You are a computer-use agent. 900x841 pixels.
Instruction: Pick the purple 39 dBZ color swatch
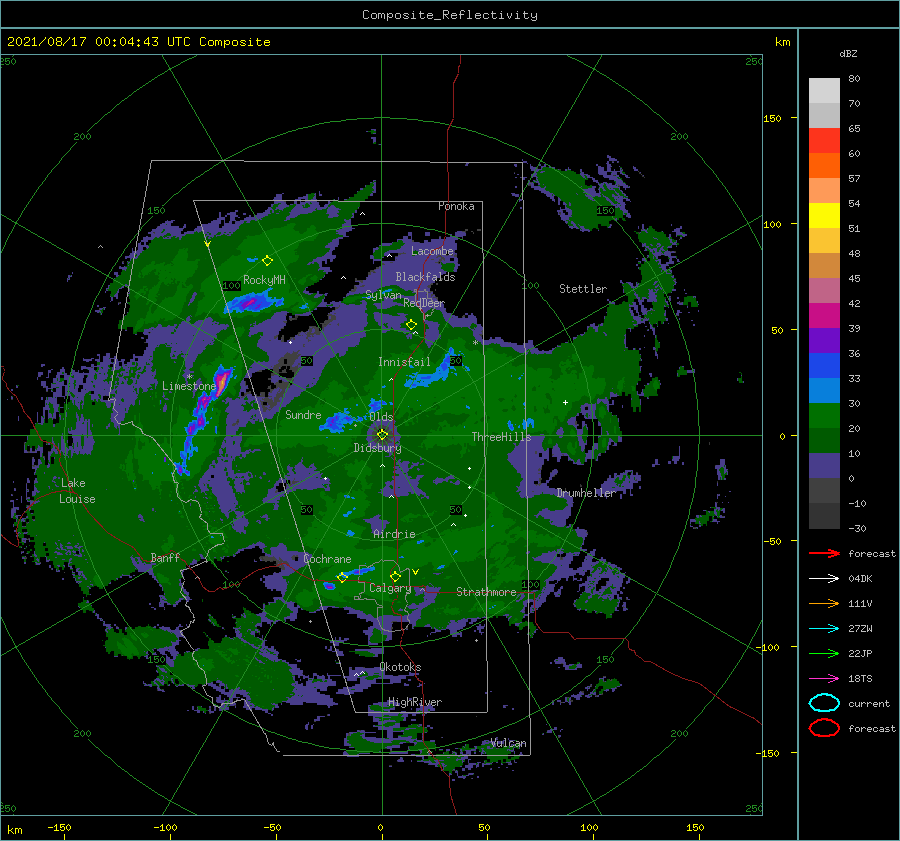coord(824,340)
